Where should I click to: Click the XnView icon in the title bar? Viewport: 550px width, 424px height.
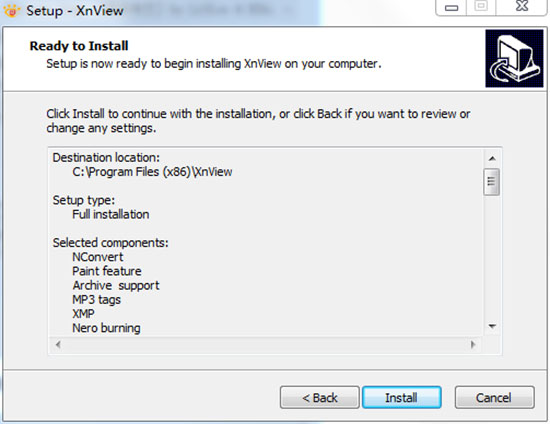click(11, 11)
